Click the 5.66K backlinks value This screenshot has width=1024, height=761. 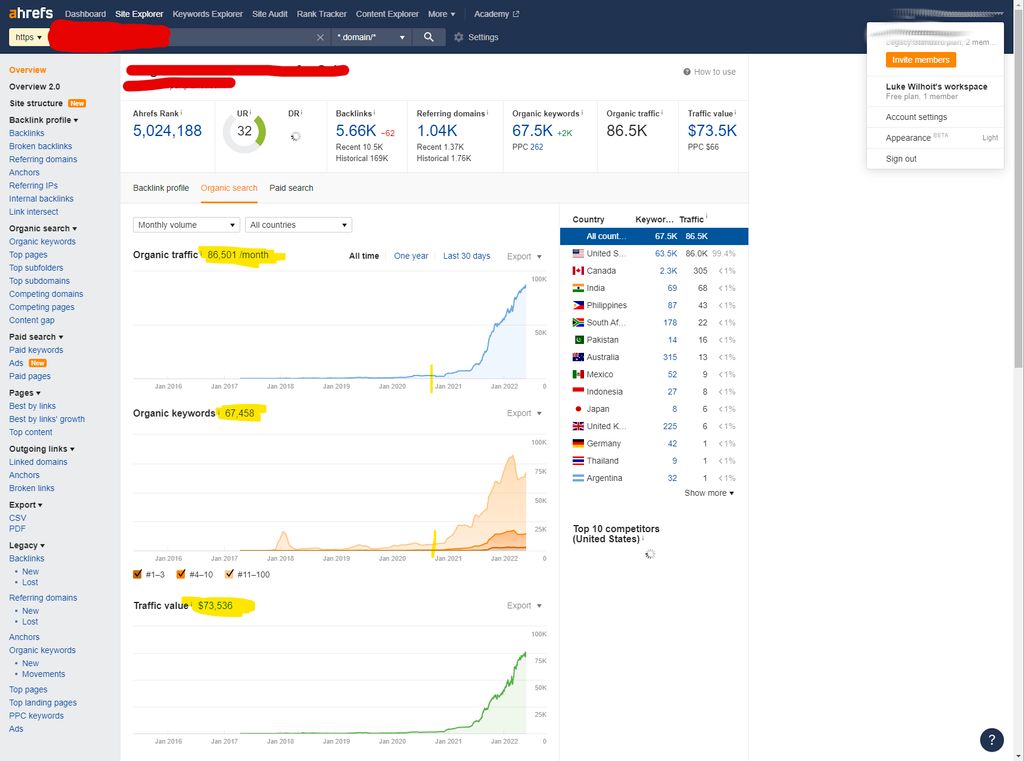[x=356, y=131]
